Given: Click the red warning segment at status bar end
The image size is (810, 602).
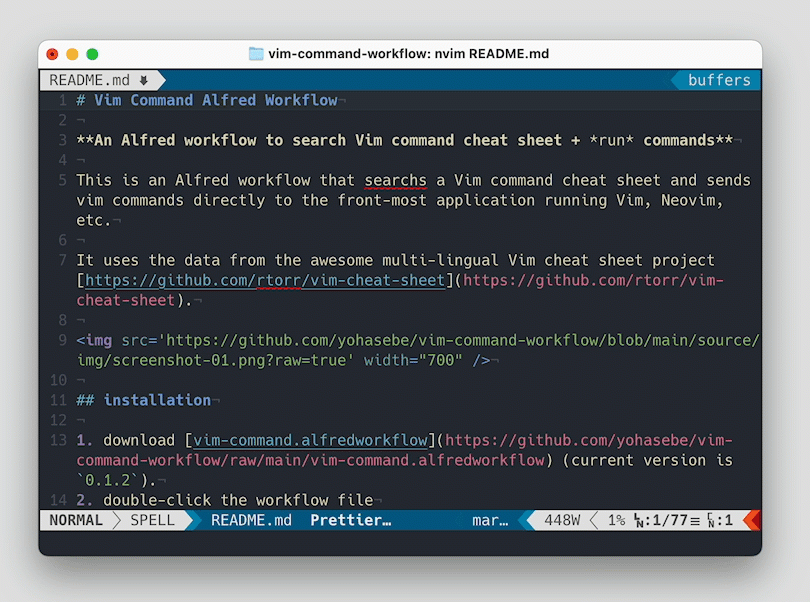Looking at the screenshot, I should click(x=753, y=520).
